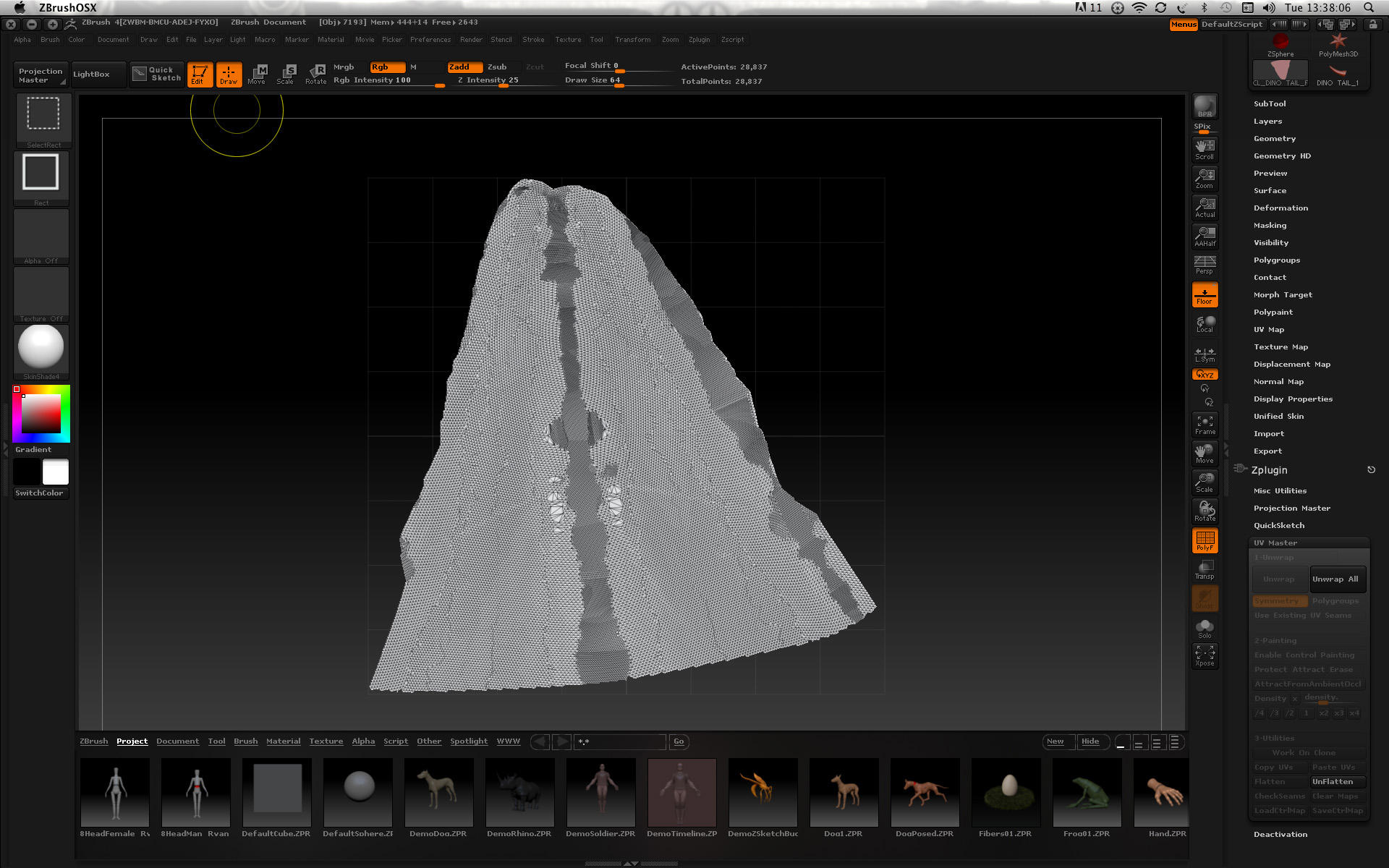Set Actual size view
1389x868 pixels.
(x=1205, y=208)
